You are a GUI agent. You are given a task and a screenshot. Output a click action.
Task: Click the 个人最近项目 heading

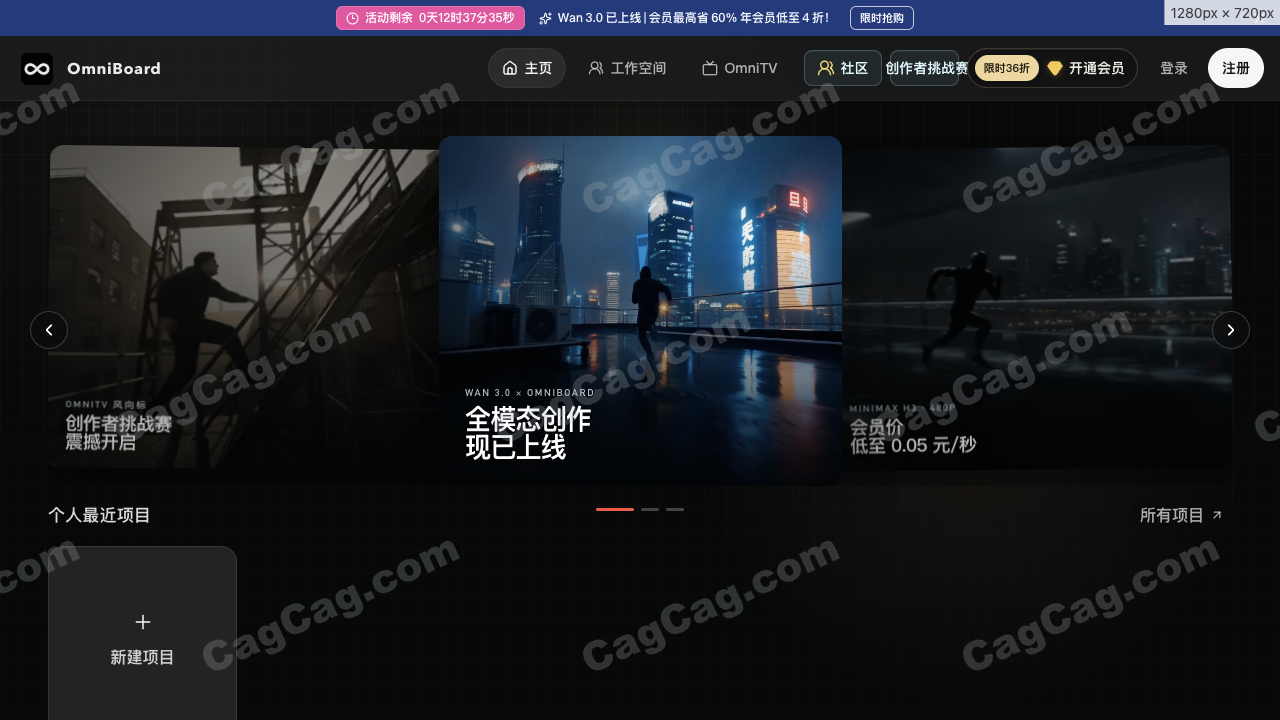(x=100, y=515)
